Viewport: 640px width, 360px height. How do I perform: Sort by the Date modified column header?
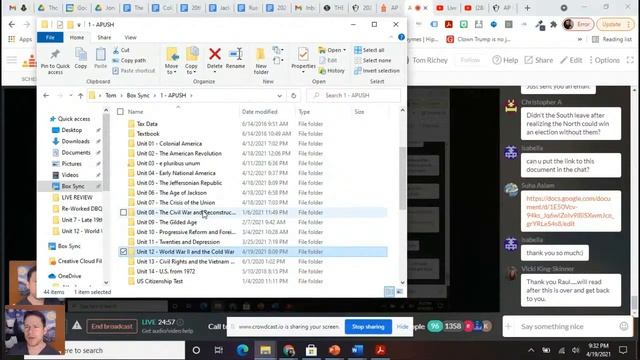pyautogui.click(x=260, y=111)
